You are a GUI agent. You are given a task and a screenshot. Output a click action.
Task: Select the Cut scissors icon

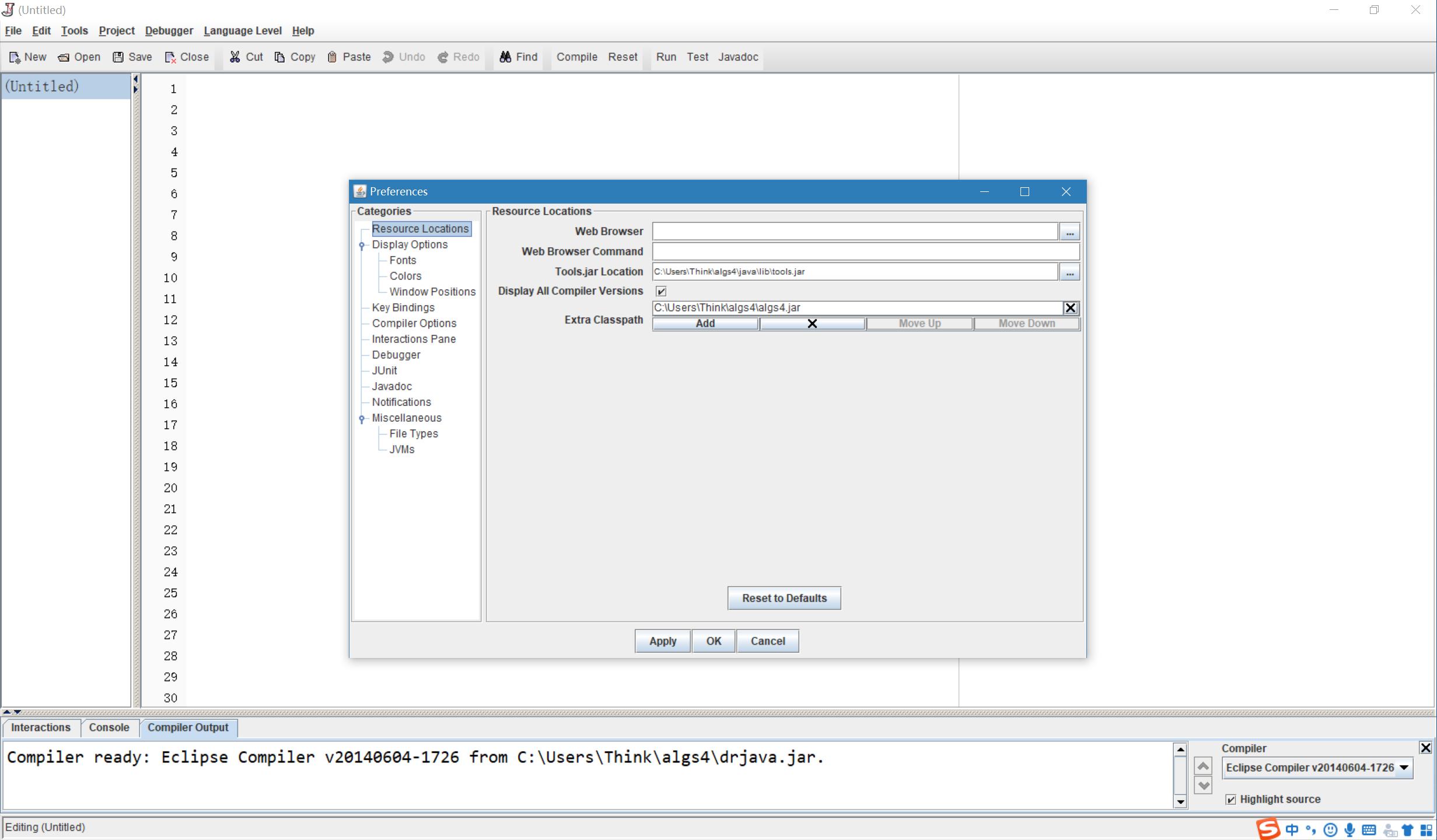click(x=234, y=57)
